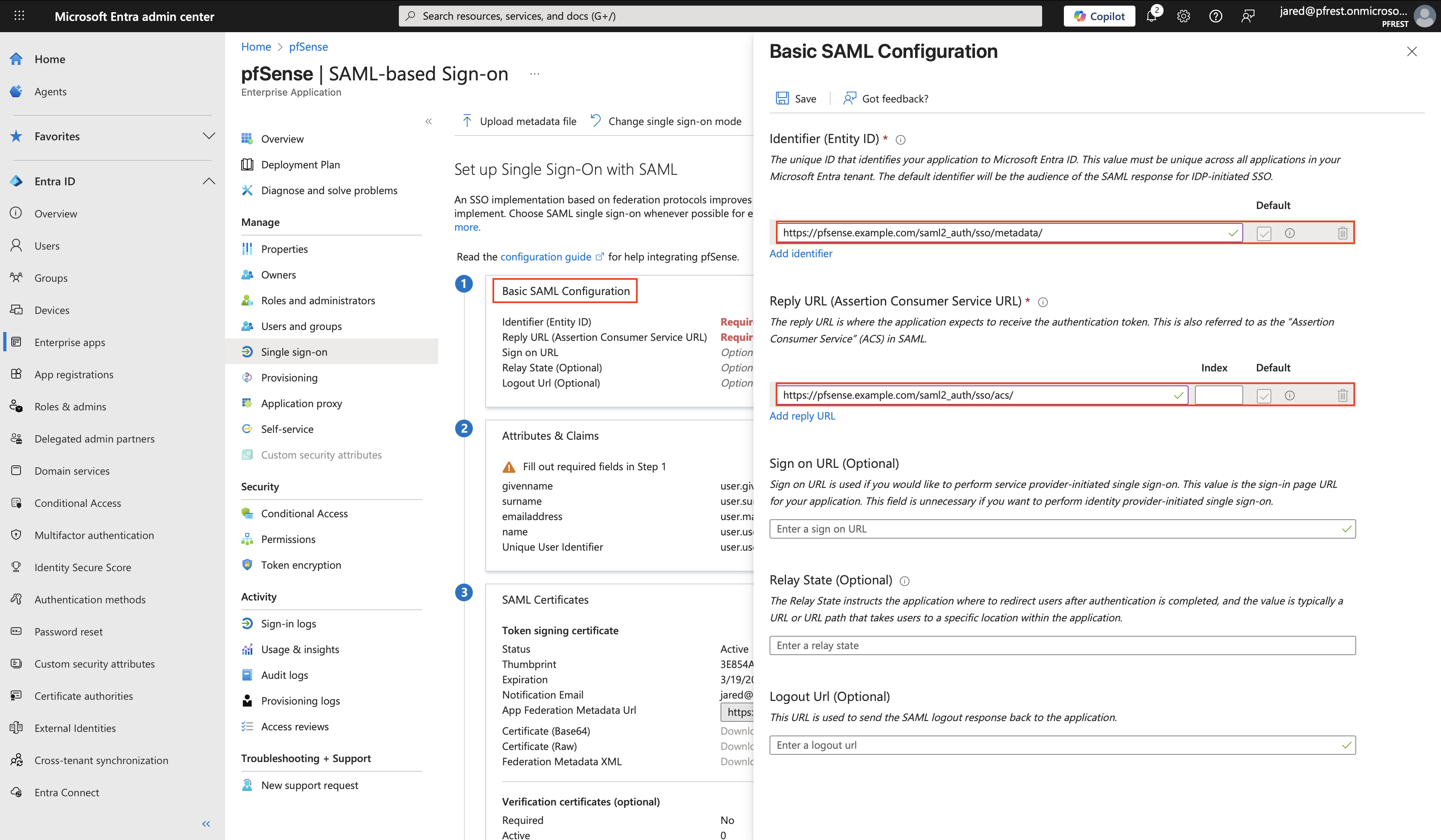Collapse the left navigation pane
The width and height of the screenshot is (1441, 840).
pos(206,824)
